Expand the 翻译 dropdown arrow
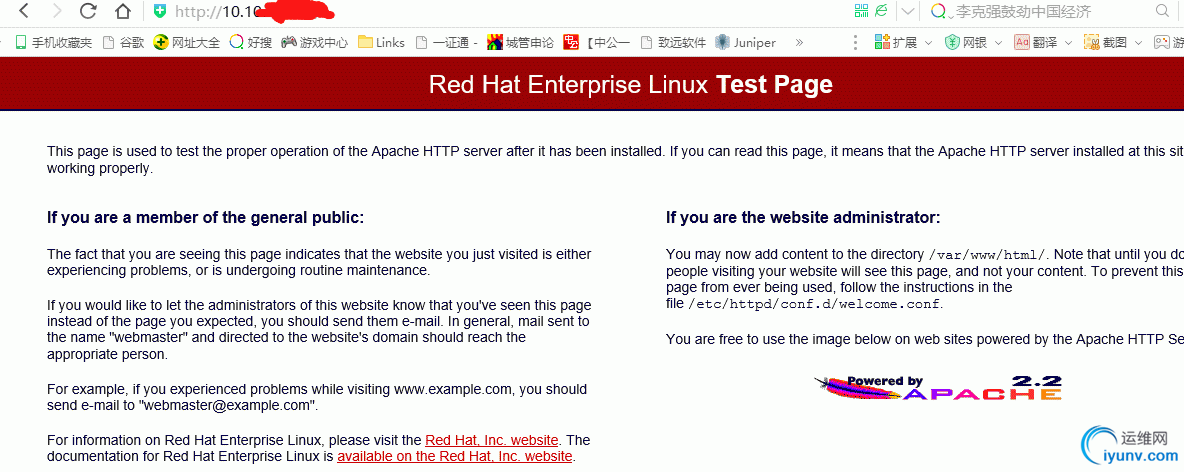 click(1068, 43)
